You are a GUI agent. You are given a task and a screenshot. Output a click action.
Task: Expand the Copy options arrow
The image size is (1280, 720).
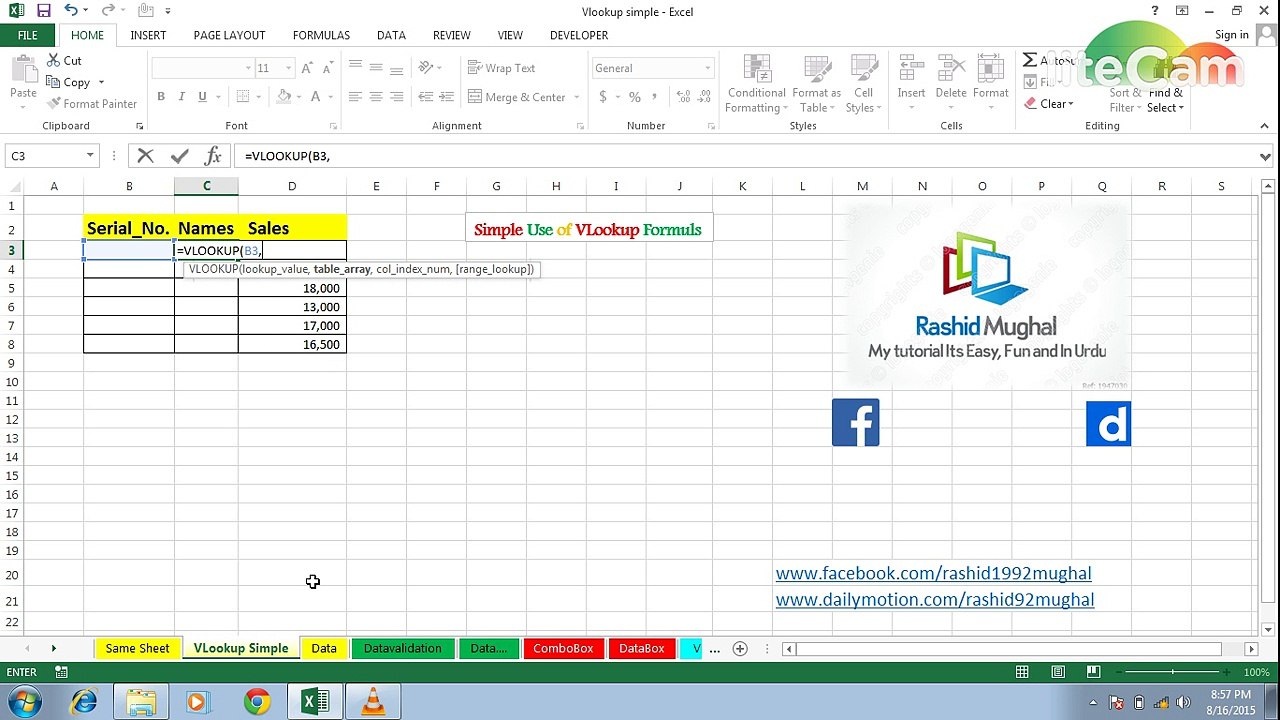[x=101, y=83]
